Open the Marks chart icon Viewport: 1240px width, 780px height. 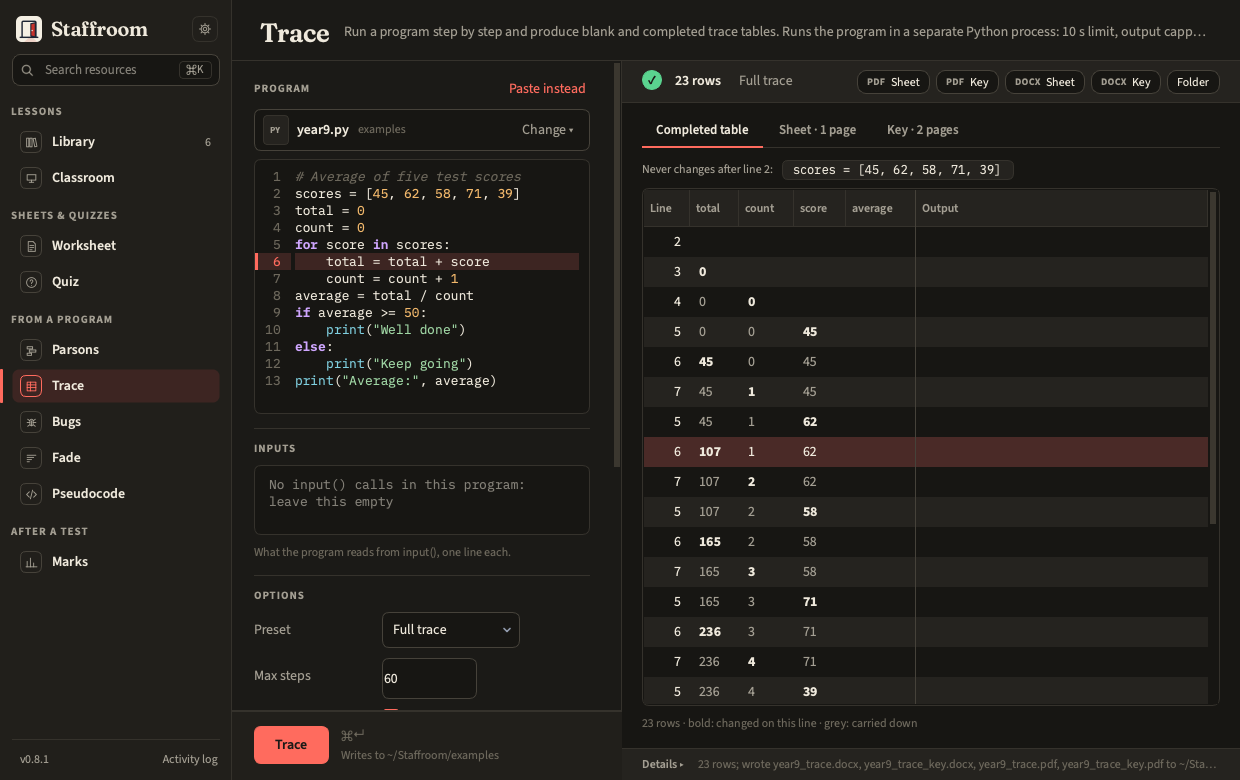(32, 562)
